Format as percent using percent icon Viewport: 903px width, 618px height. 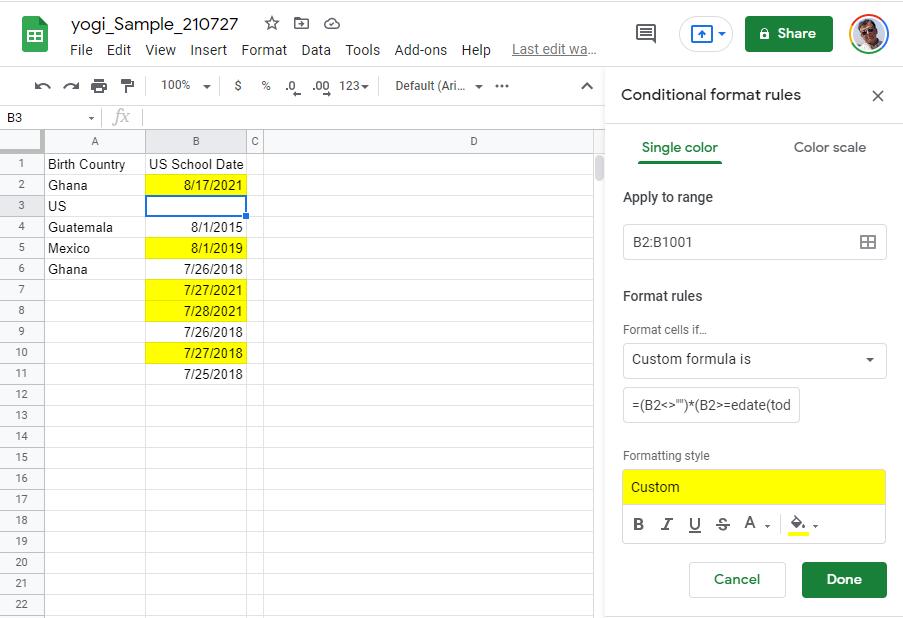pos(264,86)
